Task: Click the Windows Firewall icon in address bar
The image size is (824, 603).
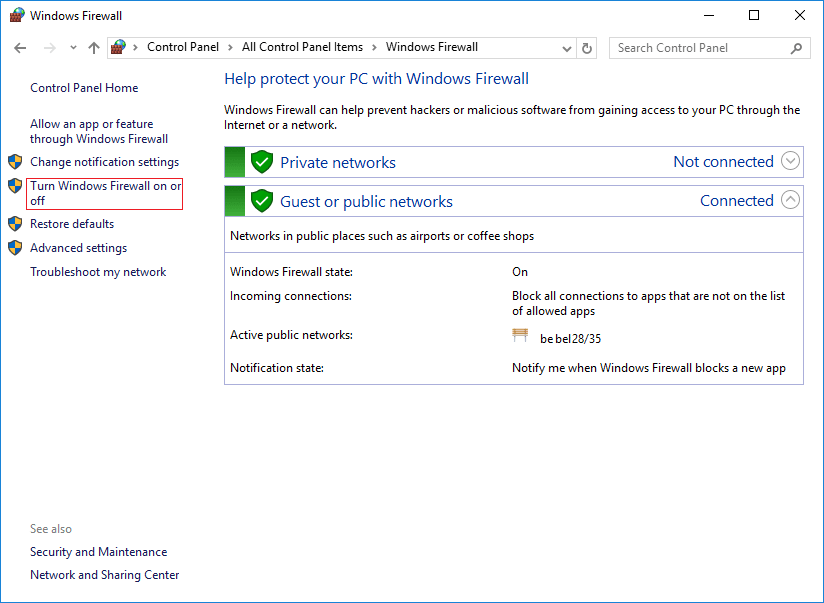Action: pos(119,47)
